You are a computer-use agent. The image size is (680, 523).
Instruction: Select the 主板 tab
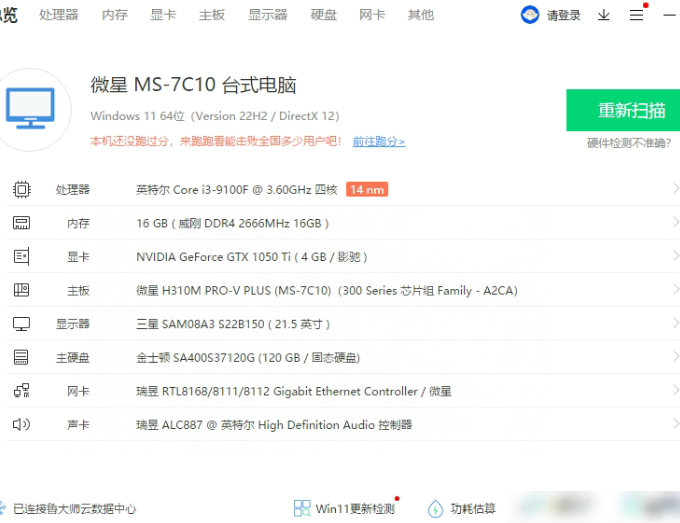[x=212, y=15]
